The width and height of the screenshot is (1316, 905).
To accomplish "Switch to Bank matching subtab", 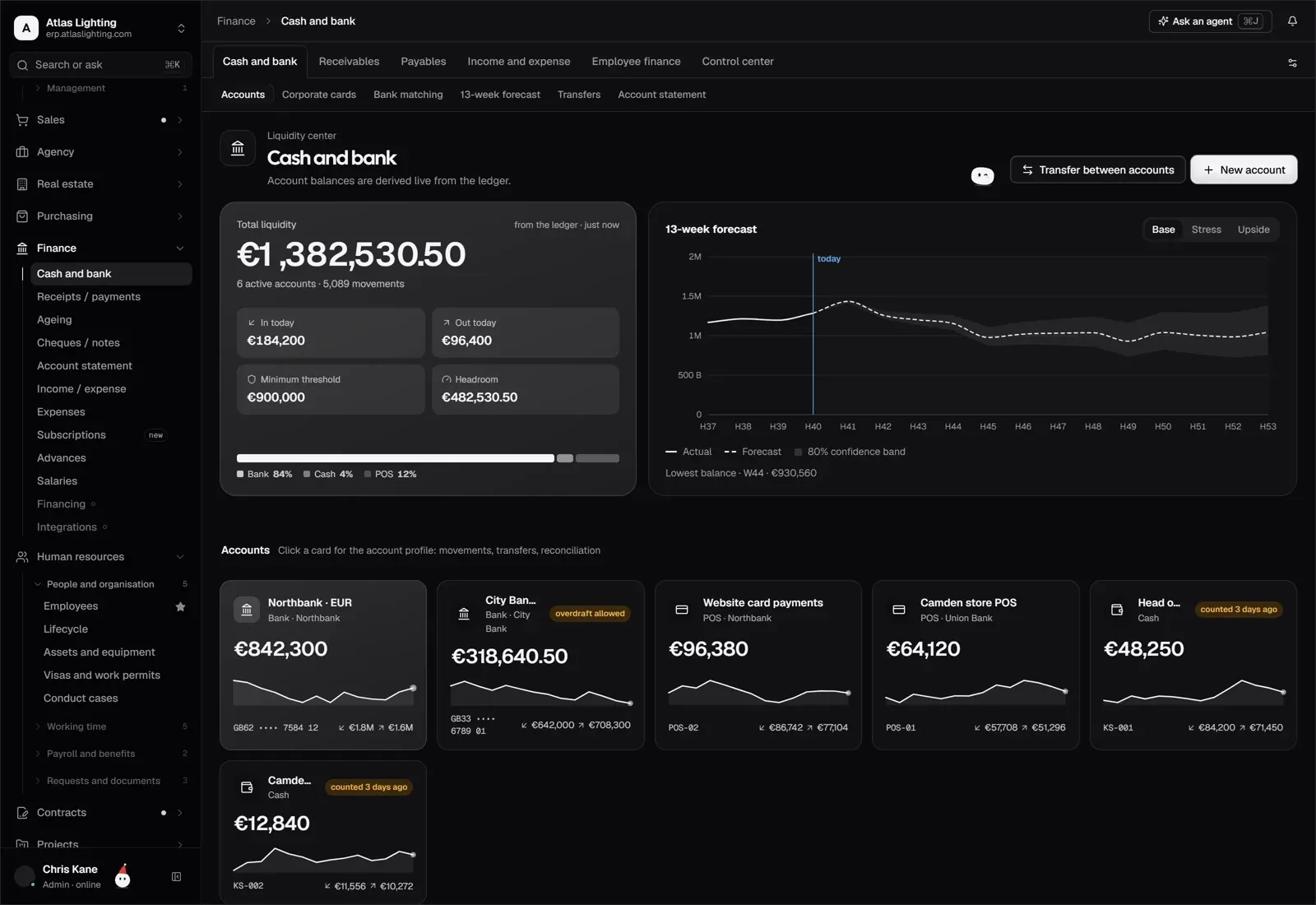I will pos(408,95).
